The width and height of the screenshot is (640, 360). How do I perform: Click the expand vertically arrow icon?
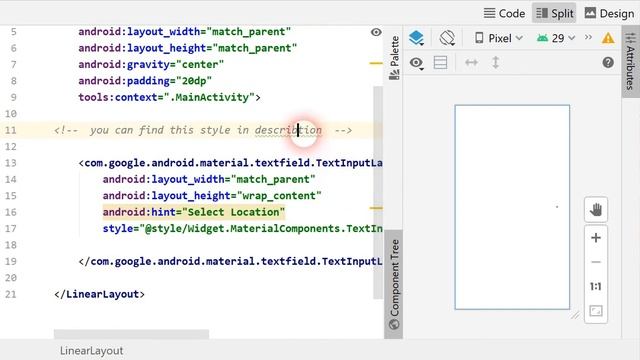click(496, 62)
